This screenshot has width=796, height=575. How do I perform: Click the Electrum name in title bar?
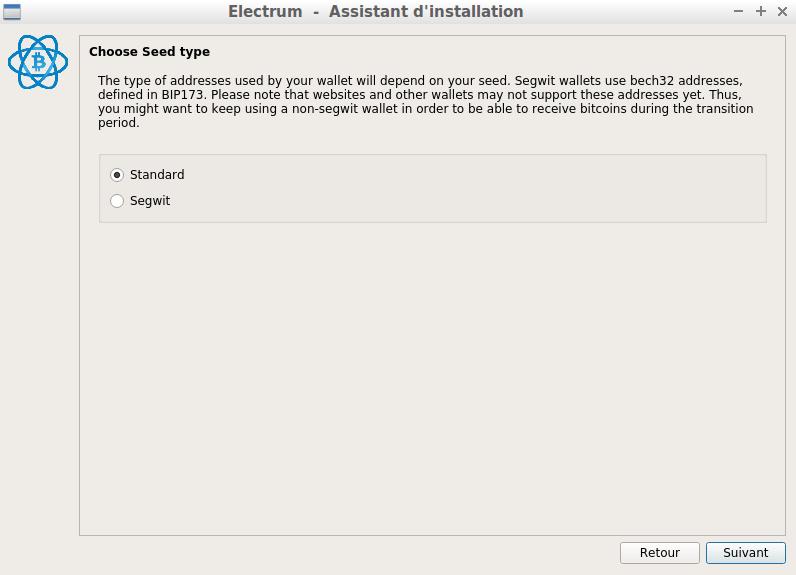265,11
